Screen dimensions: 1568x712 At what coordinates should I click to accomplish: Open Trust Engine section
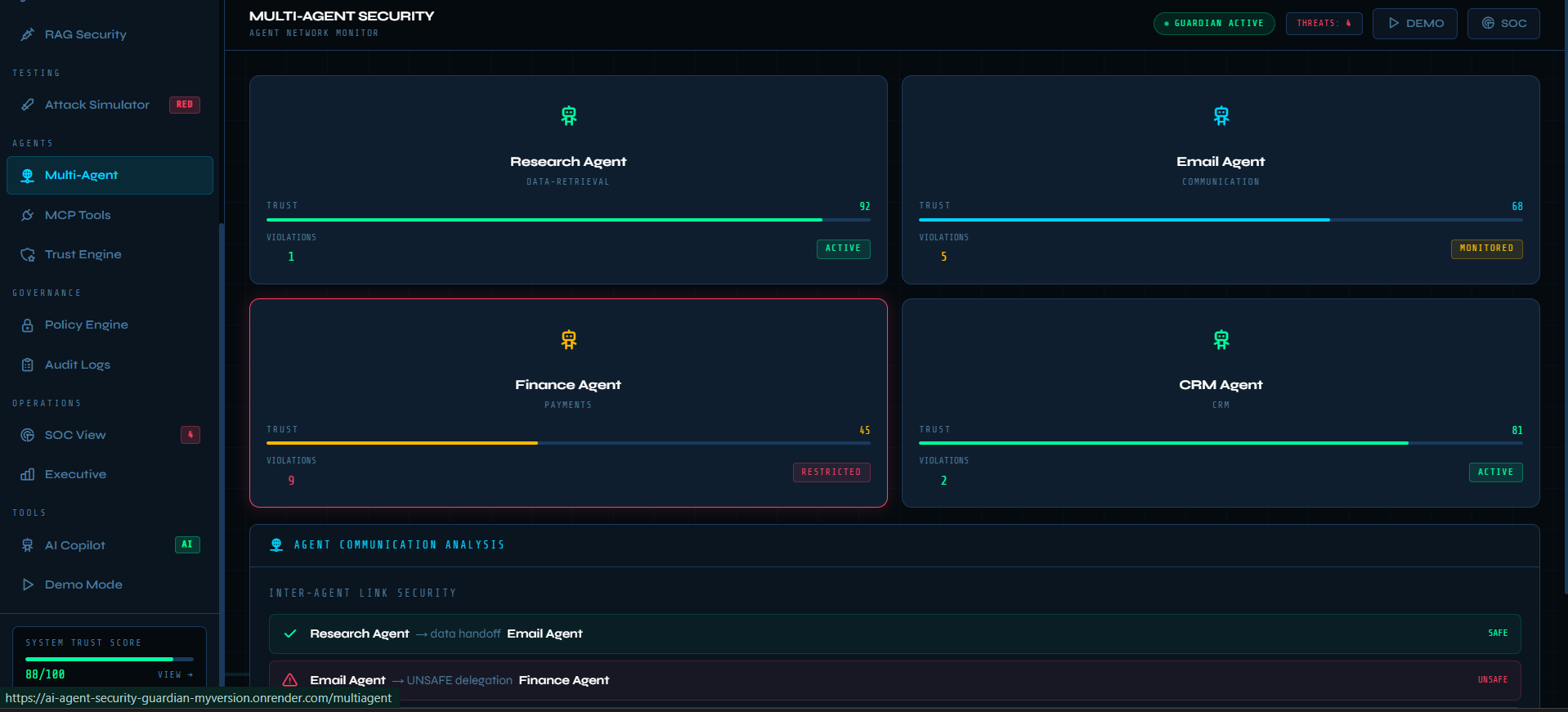click(110, 254)
